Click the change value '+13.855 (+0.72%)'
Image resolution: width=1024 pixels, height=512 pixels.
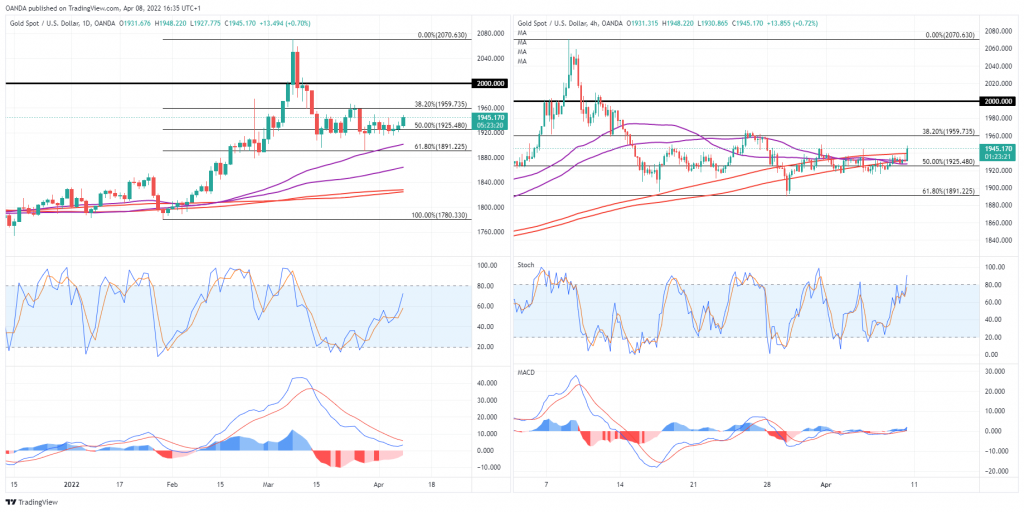click(x=791, y=24)
